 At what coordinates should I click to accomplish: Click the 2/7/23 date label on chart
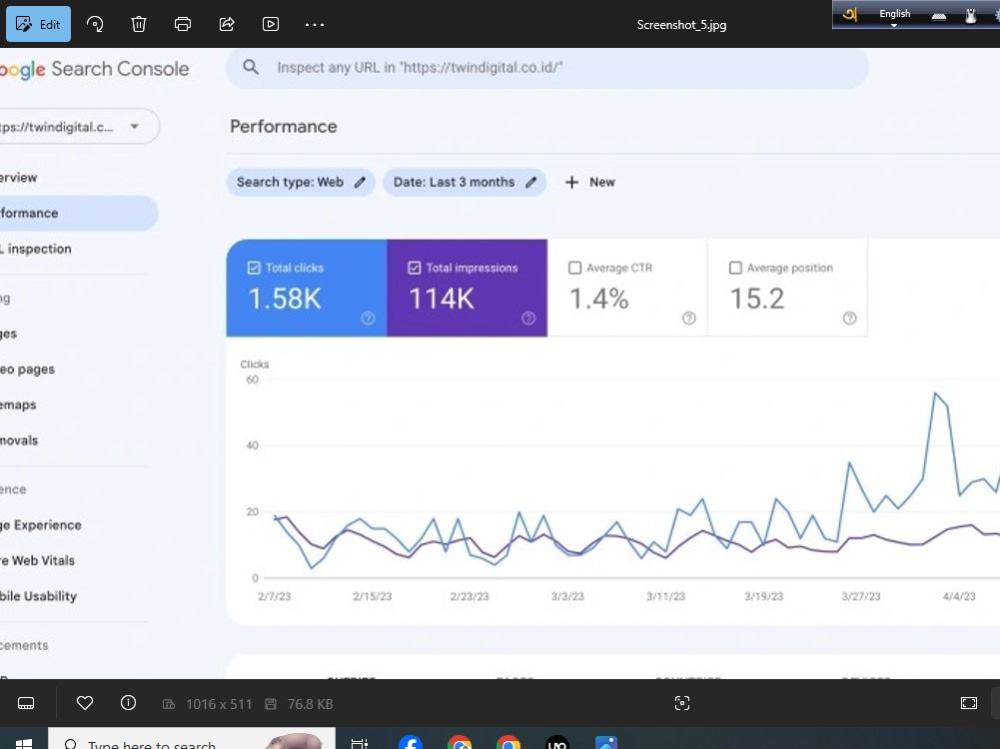pos(274,597)
